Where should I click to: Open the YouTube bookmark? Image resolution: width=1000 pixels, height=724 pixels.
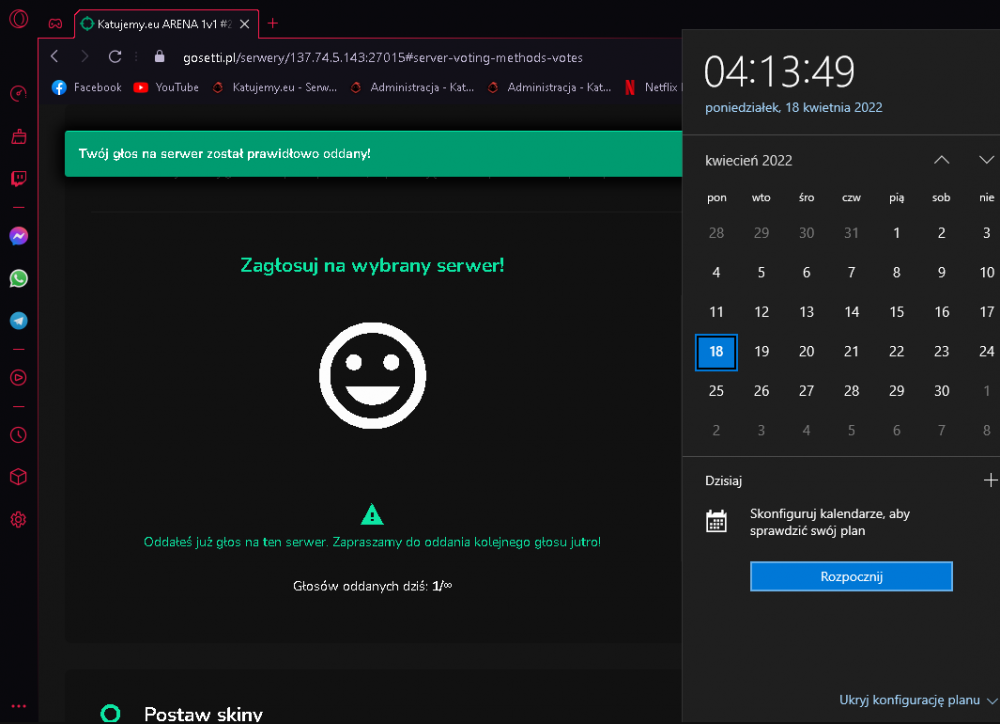click(166, 87)
